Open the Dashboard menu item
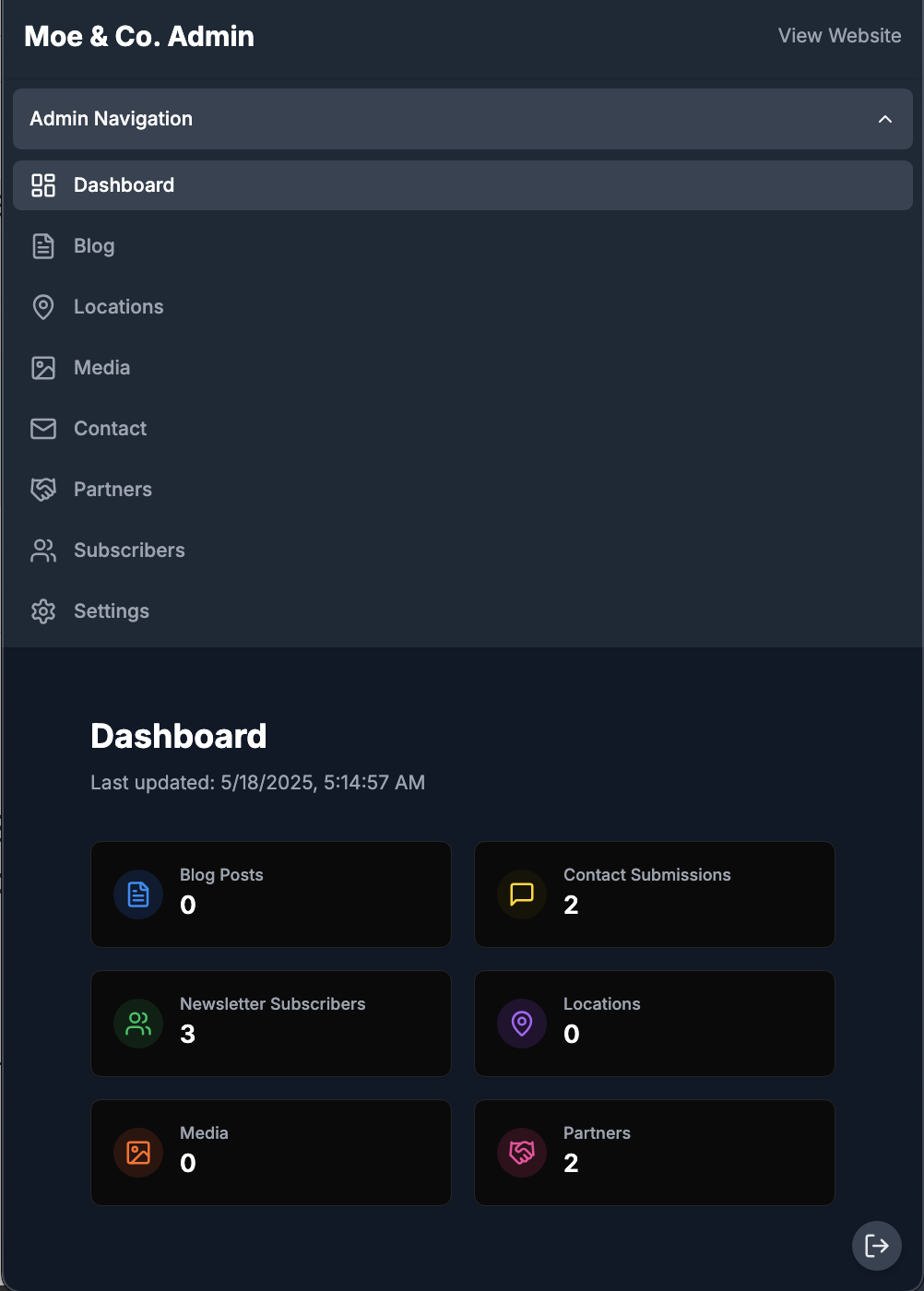This screenshot has width=924, height=1291. click(463, 185)
